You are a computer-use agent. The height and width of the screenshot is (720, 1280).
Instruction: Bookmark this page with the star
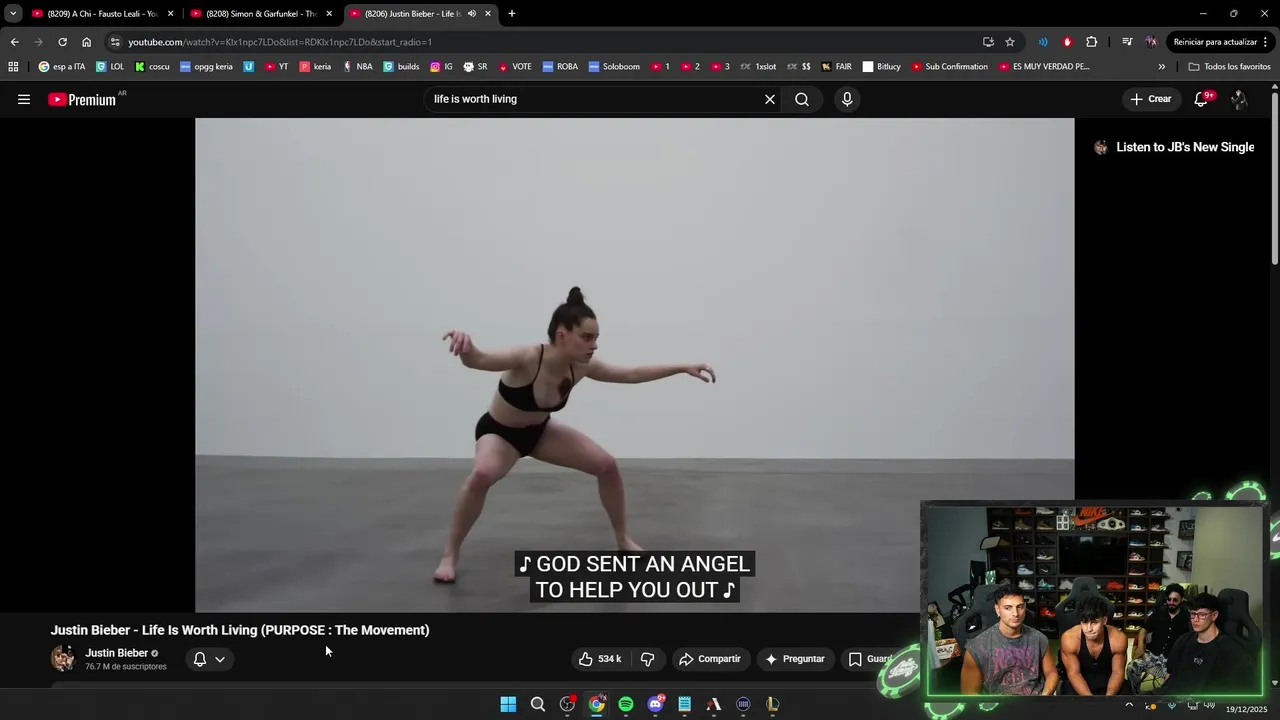point(1010,42)
